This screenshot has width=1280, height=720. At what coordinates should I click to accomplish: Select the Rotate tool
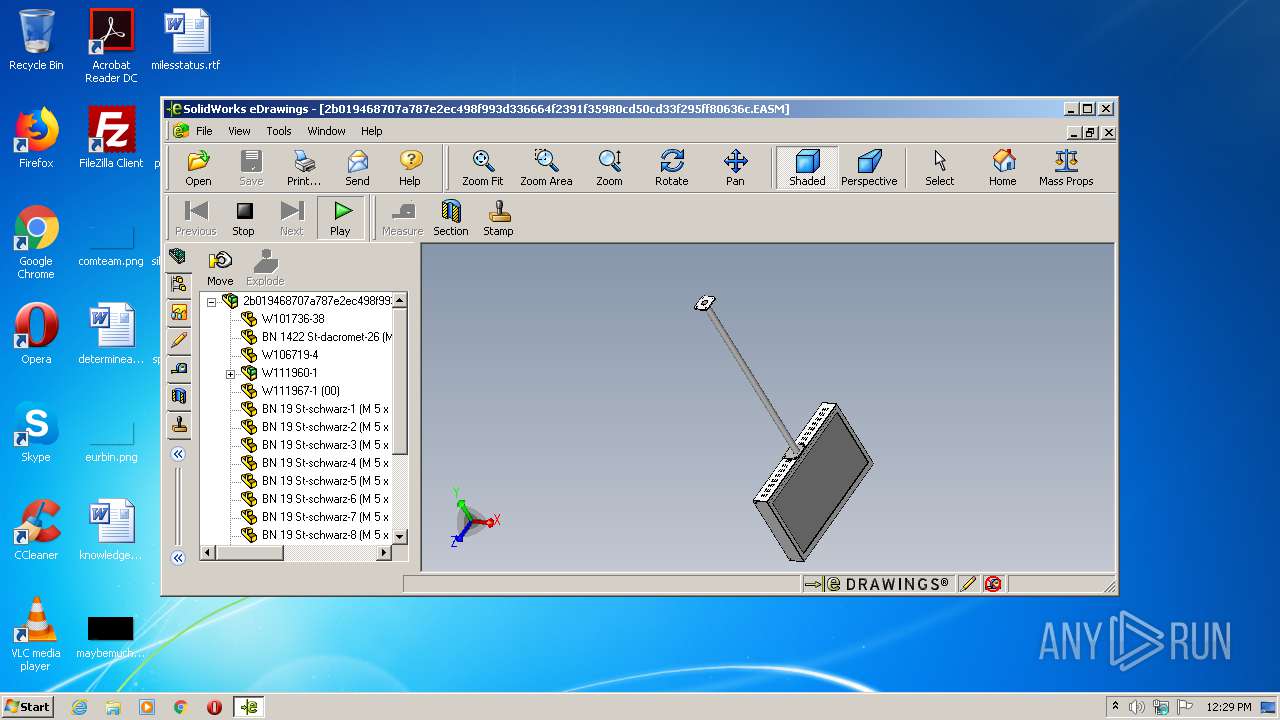point(672,168)
